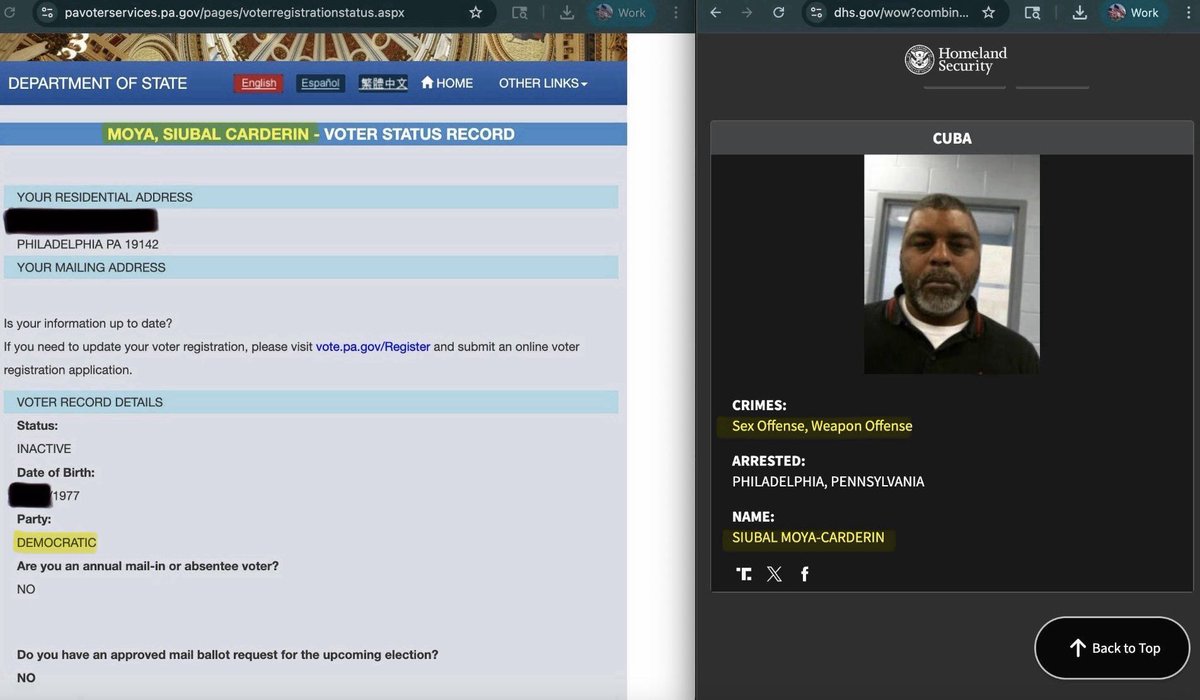Viewport: 1200px width, 700px height.
Task: Go to HOME on Department of State site
Action: click(x=447, y=83)
